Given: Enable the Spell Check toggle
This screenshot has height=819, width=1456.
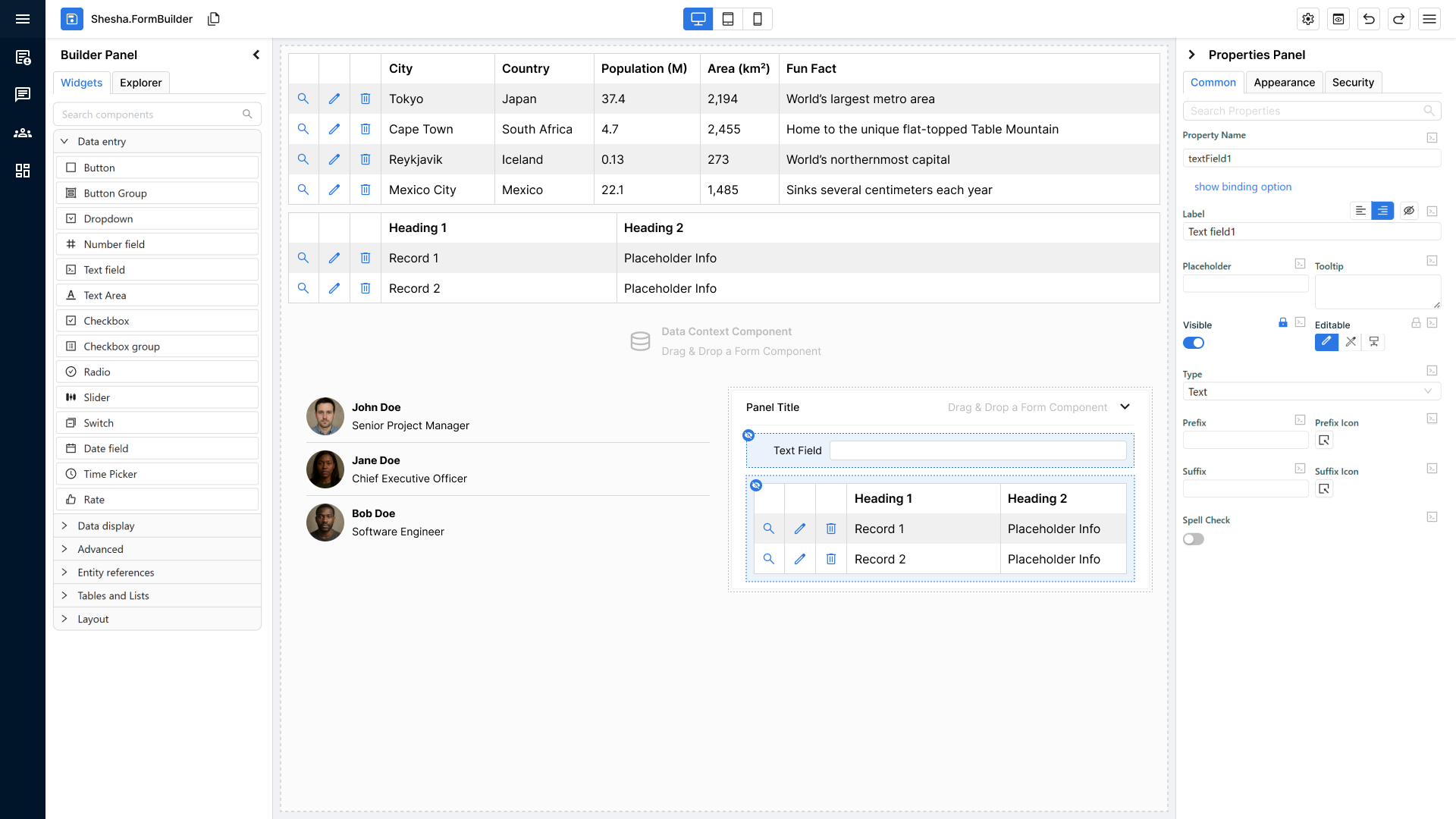Looking at the screenshot, I should 1194,538.
